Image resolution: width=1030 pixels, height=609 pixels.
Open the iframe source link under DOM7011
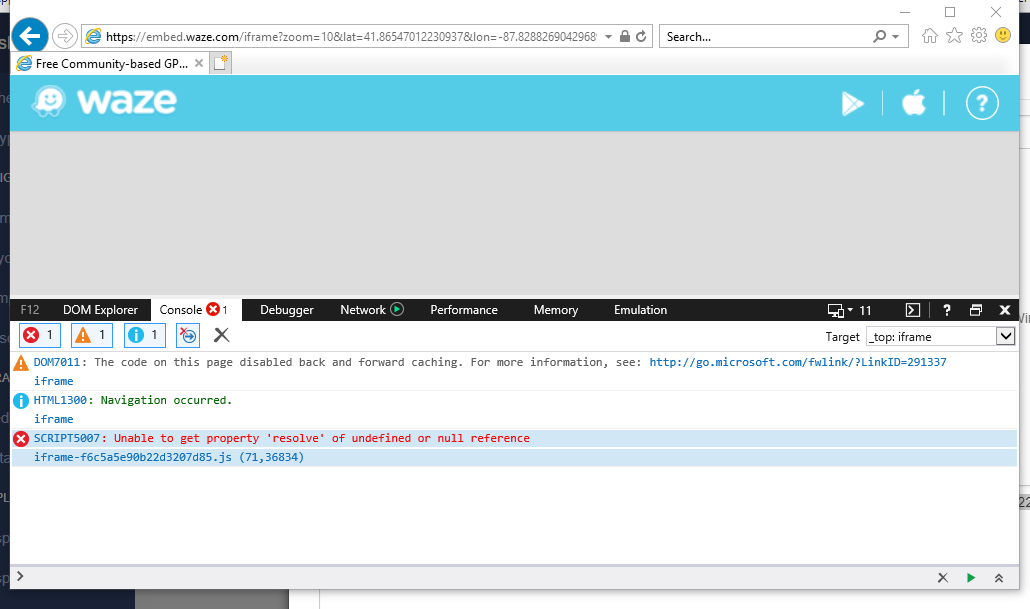point(54,381)
